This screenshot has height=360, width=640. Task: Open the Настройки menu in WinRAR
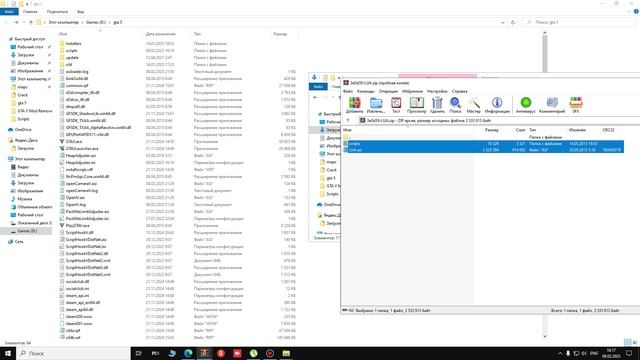[x=437, y=91]
